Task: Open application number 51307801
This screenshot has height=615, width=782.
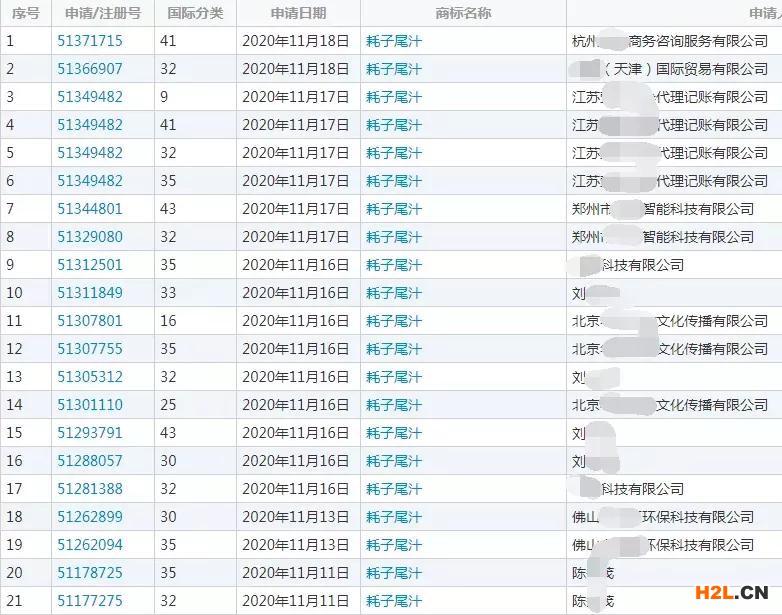Action: coord(90,321)
